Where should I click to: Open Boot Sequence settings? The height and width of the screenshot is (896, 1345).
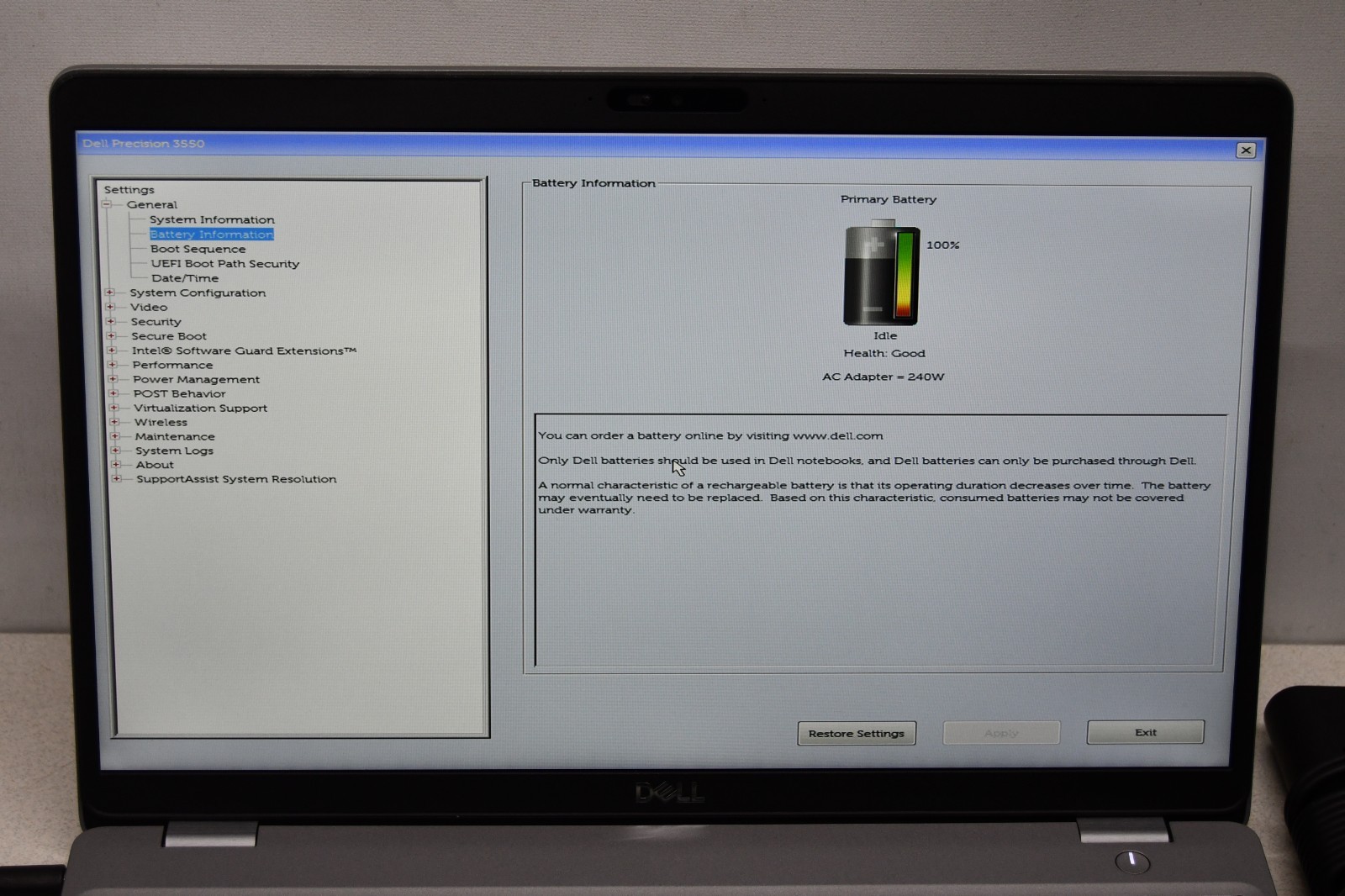click(x=198, y=249)
